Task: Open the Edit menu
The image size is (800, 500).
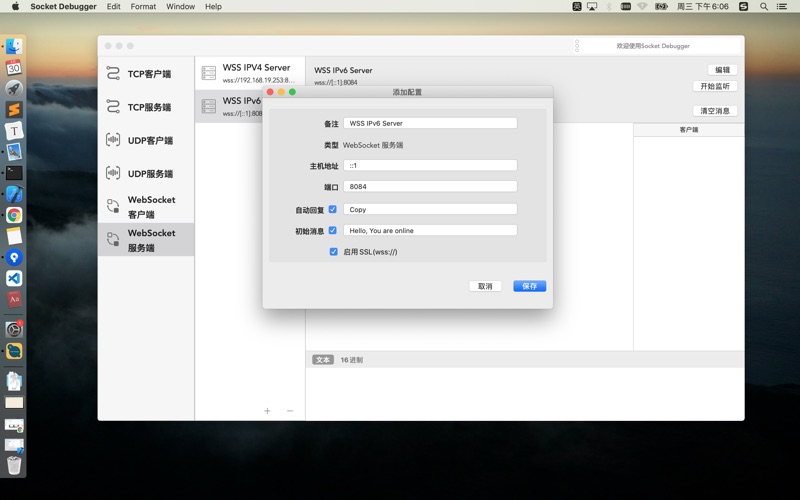Action: pyautogui.click(x=113, y=7)
